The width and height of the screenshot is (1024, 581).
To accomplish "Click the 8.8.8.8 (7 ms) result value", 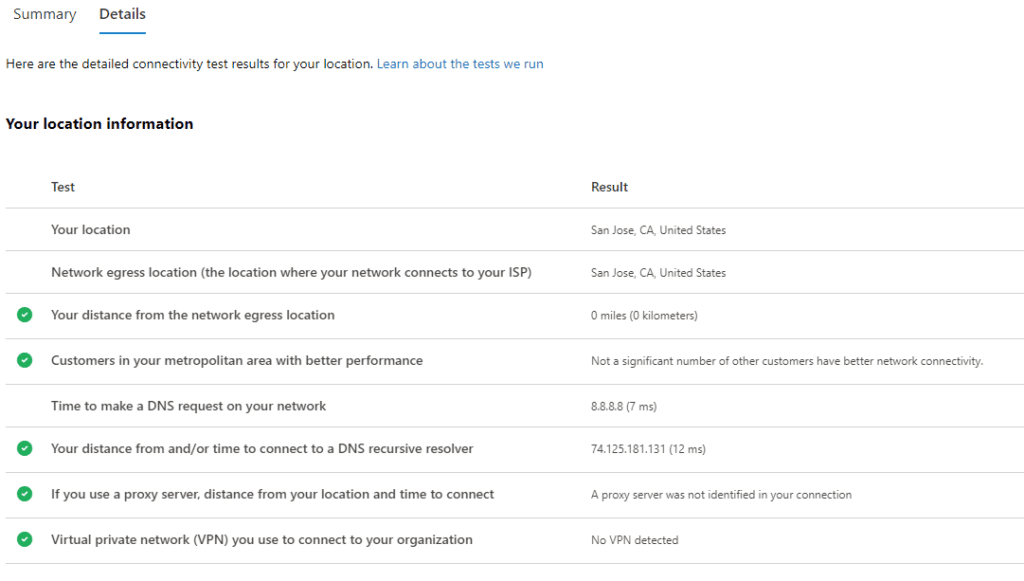I will coord(624,407).
